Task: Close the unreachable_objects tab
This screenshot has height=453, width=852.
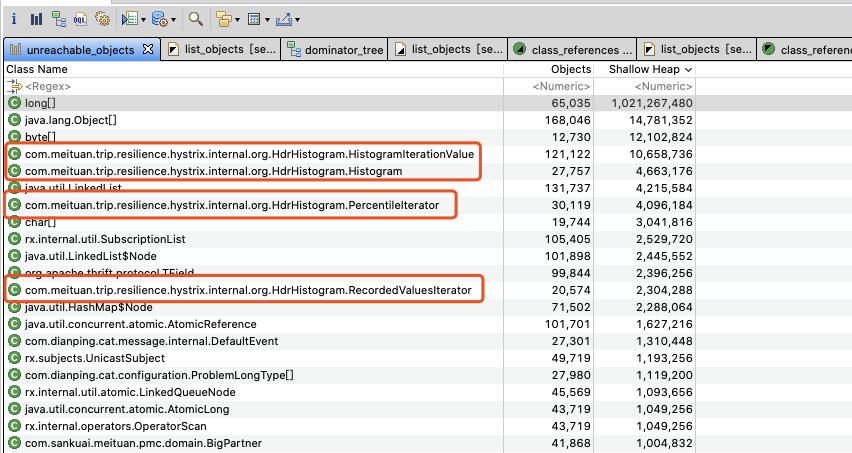Action: point(148,49)
